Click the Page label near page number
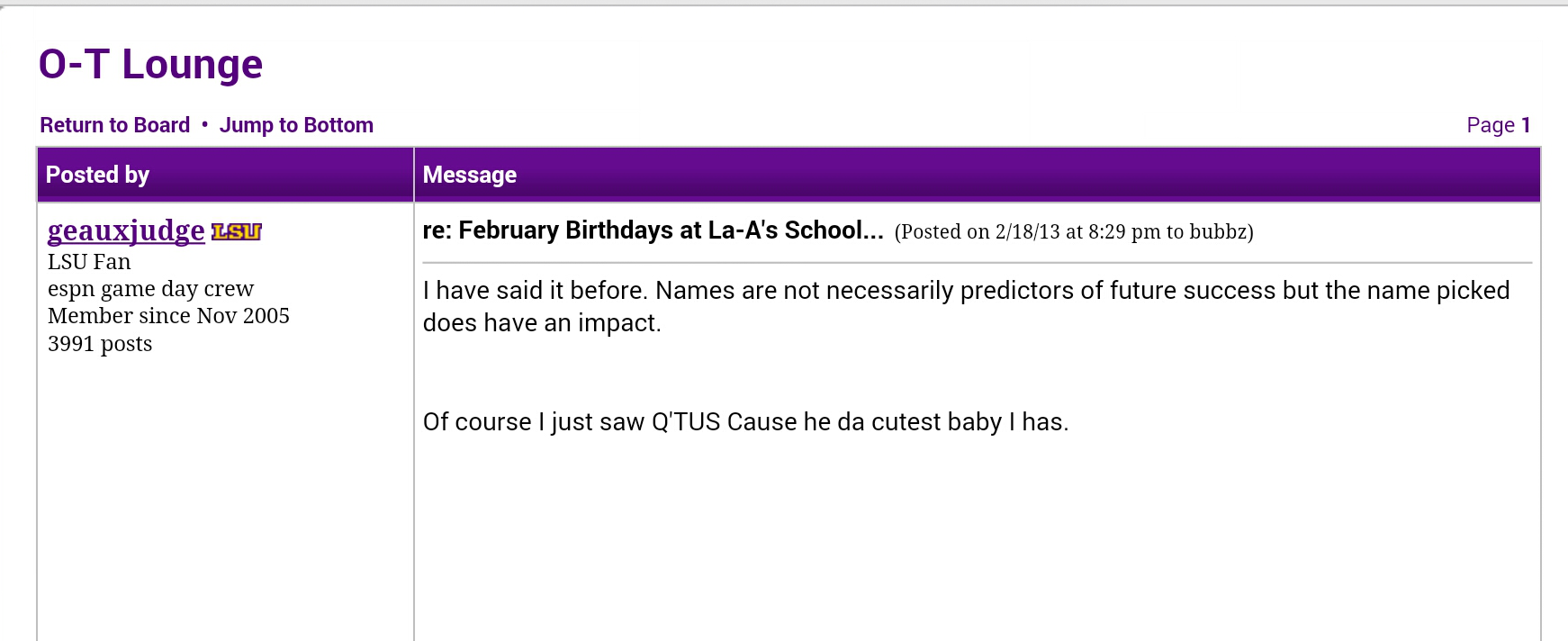The width and height of the screenshot is (1568, 641). click(x=1491, y=125)
